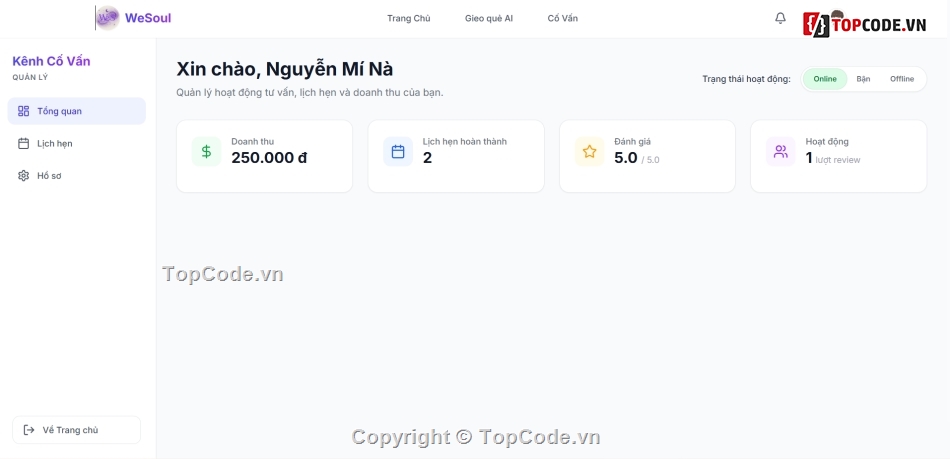
Task: Click the Quản lý hoạt động tư vấn subtitle
Action: tap(310, 93)
